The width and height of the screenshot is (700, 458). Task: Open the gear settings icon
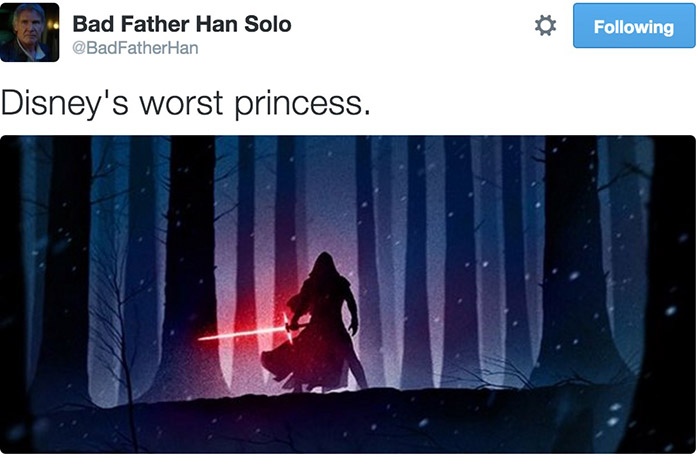point(546,26)
